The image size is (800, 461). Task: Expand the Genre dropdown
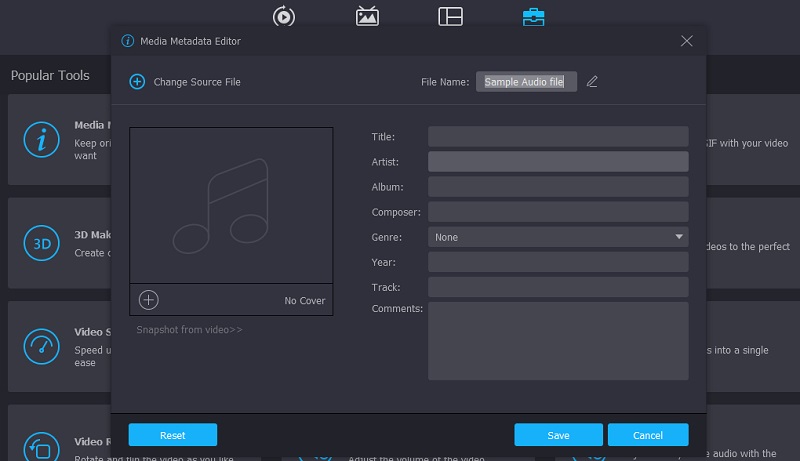679,237
